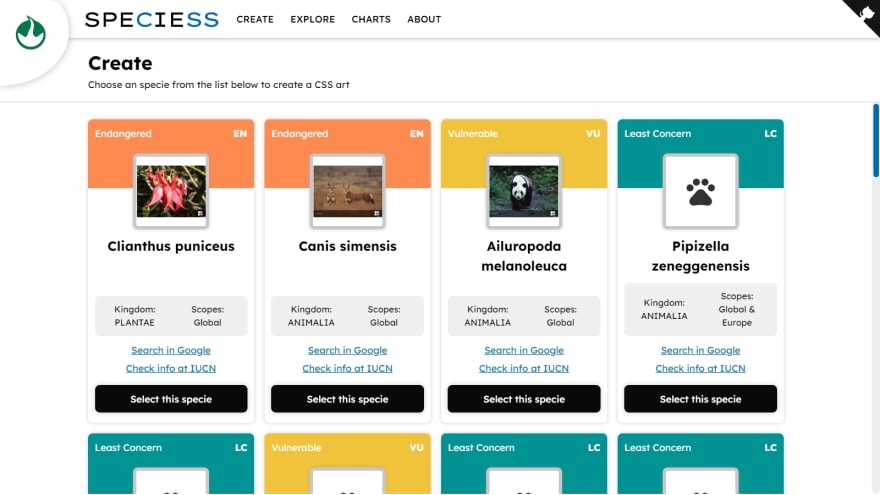Open the EXPLORE menu item
This screenshot has width=880, height=495.
313,20
